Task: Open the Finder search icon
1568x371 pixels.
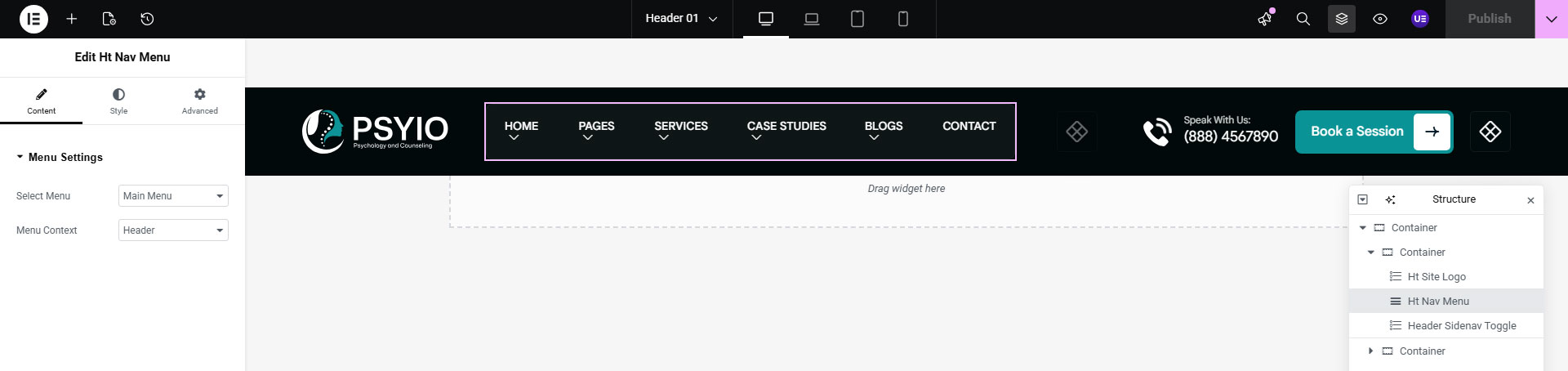Action: pyautogui.click(x=1303, y=19)
